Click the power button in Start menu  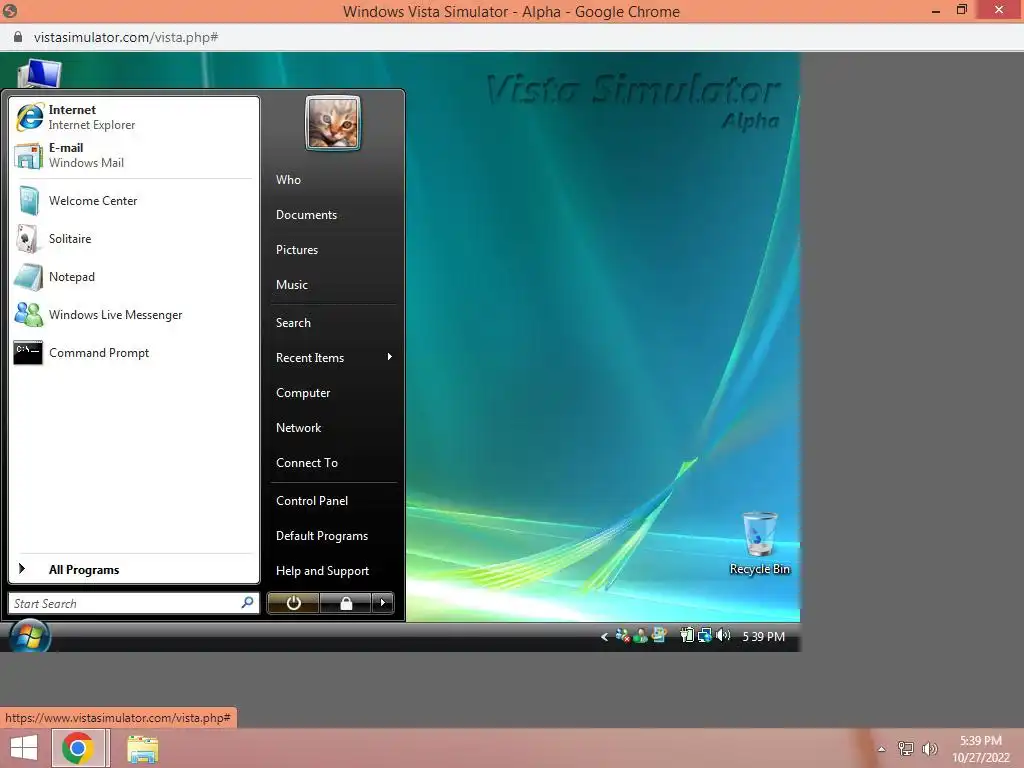(x=293, y=603)
